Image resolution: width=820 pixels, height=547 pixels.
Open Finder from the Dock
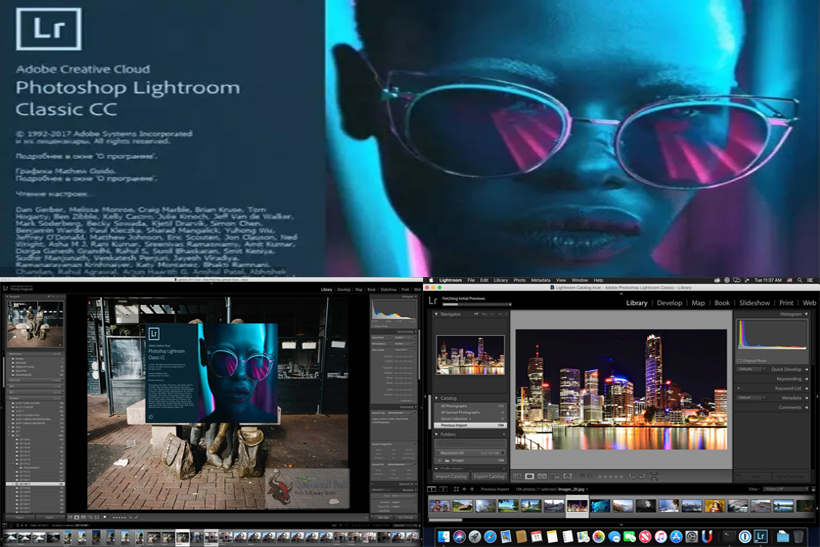point(443,537)
